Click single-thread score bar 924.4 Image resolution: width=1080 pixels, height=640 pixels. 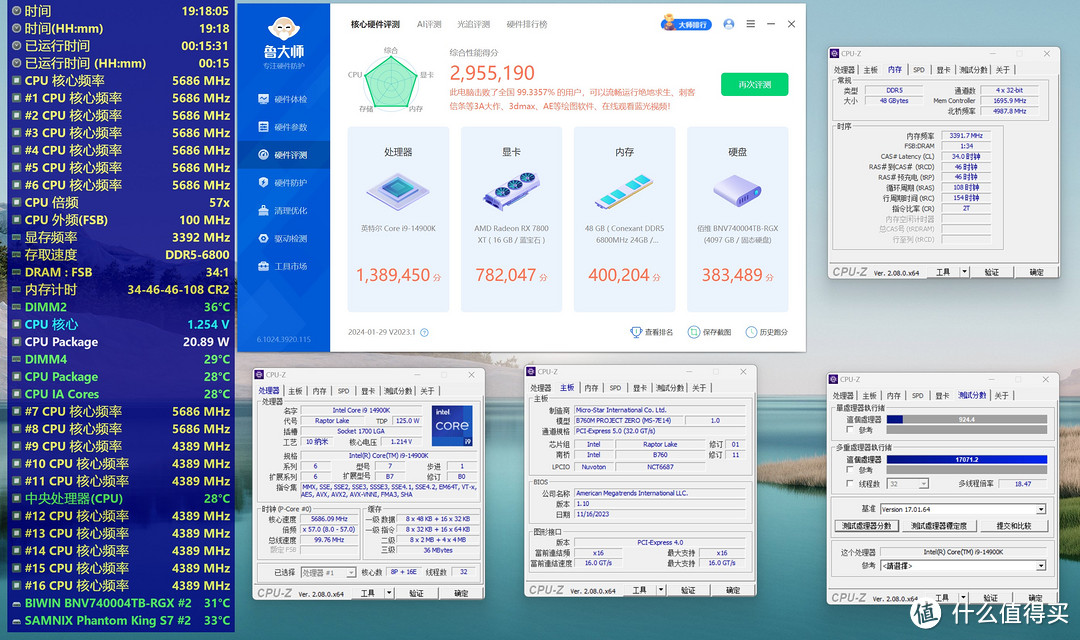coord(966,420)
